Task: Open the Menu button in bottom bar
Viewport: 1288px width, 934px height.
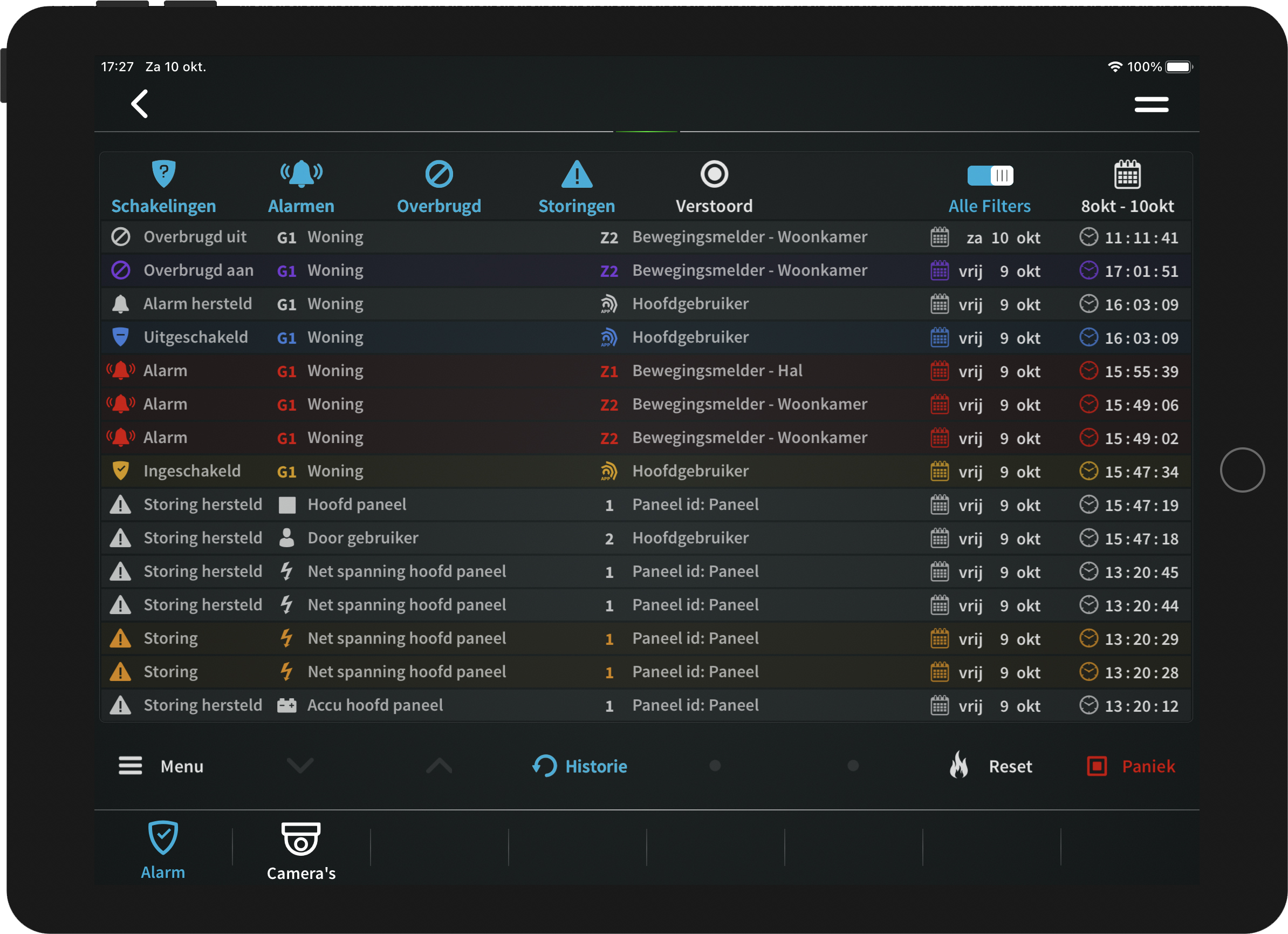Action: 161,766
